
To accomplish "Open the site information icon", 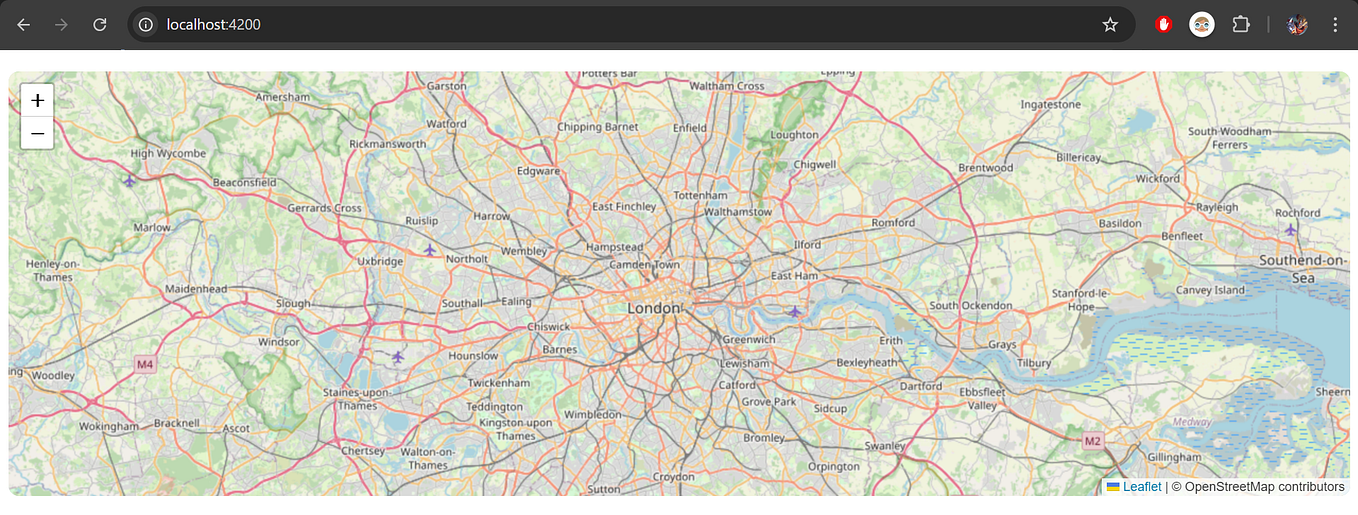I will pyautogui.click(x=146, y=24).
